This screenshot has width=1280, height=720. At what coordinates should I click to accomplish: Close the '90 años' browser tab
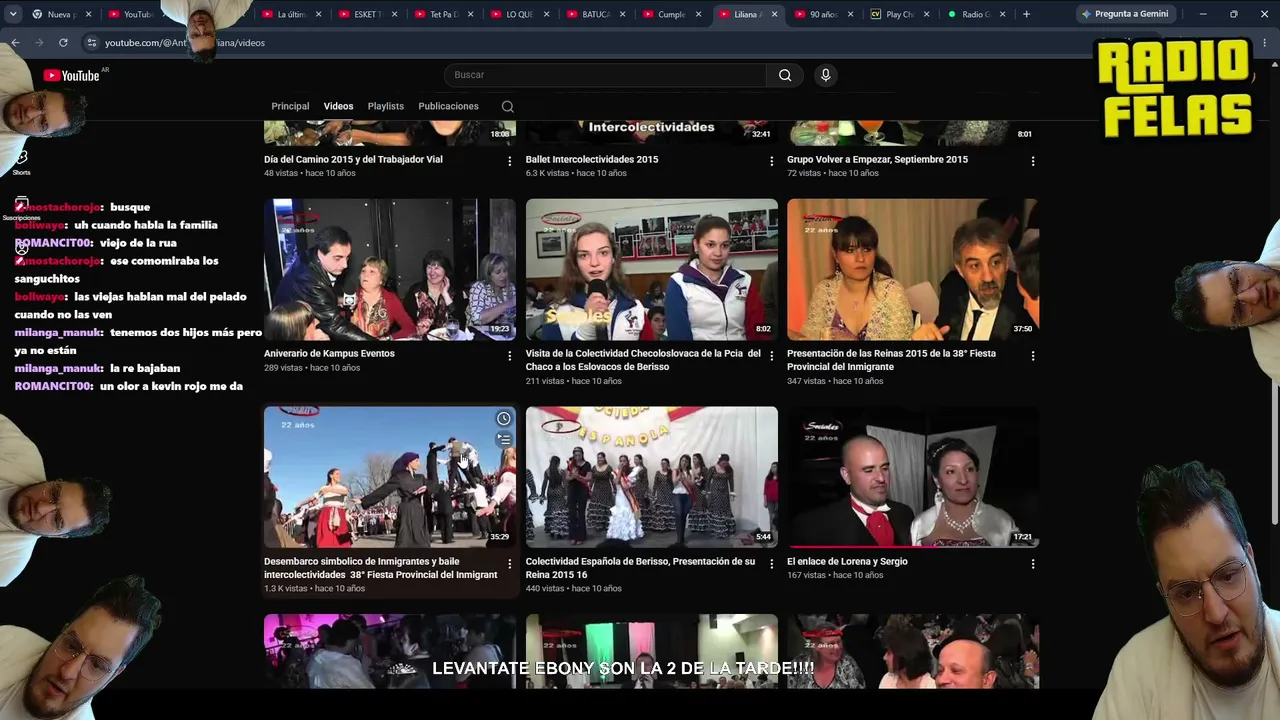coord(851,14)
